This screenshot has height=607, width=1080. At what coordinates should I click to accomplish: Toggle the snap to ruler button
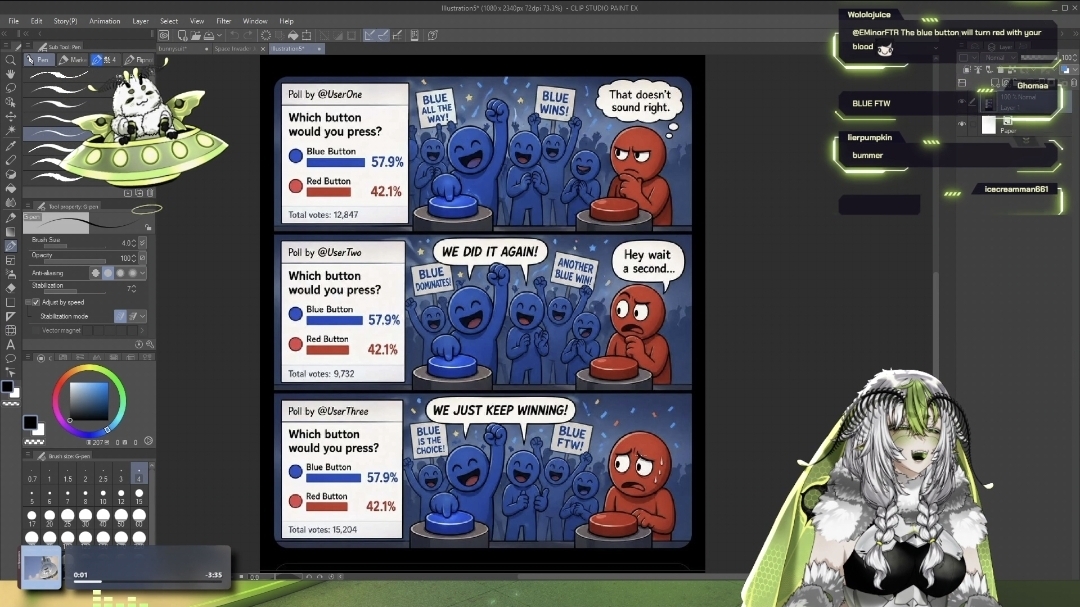(368, 35)
